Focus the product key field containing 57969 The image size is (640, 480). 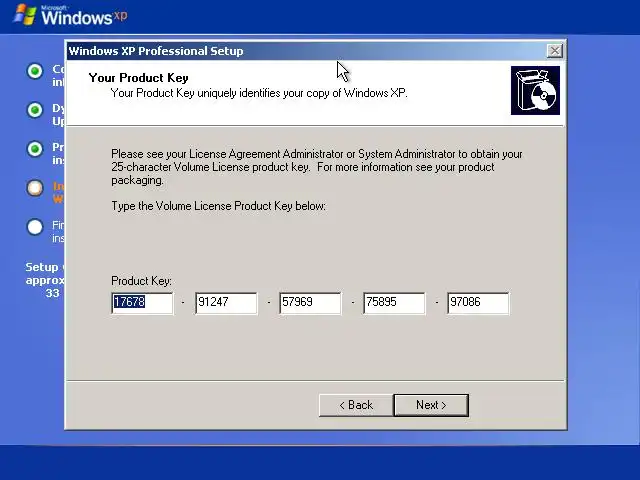click(310, 303)
